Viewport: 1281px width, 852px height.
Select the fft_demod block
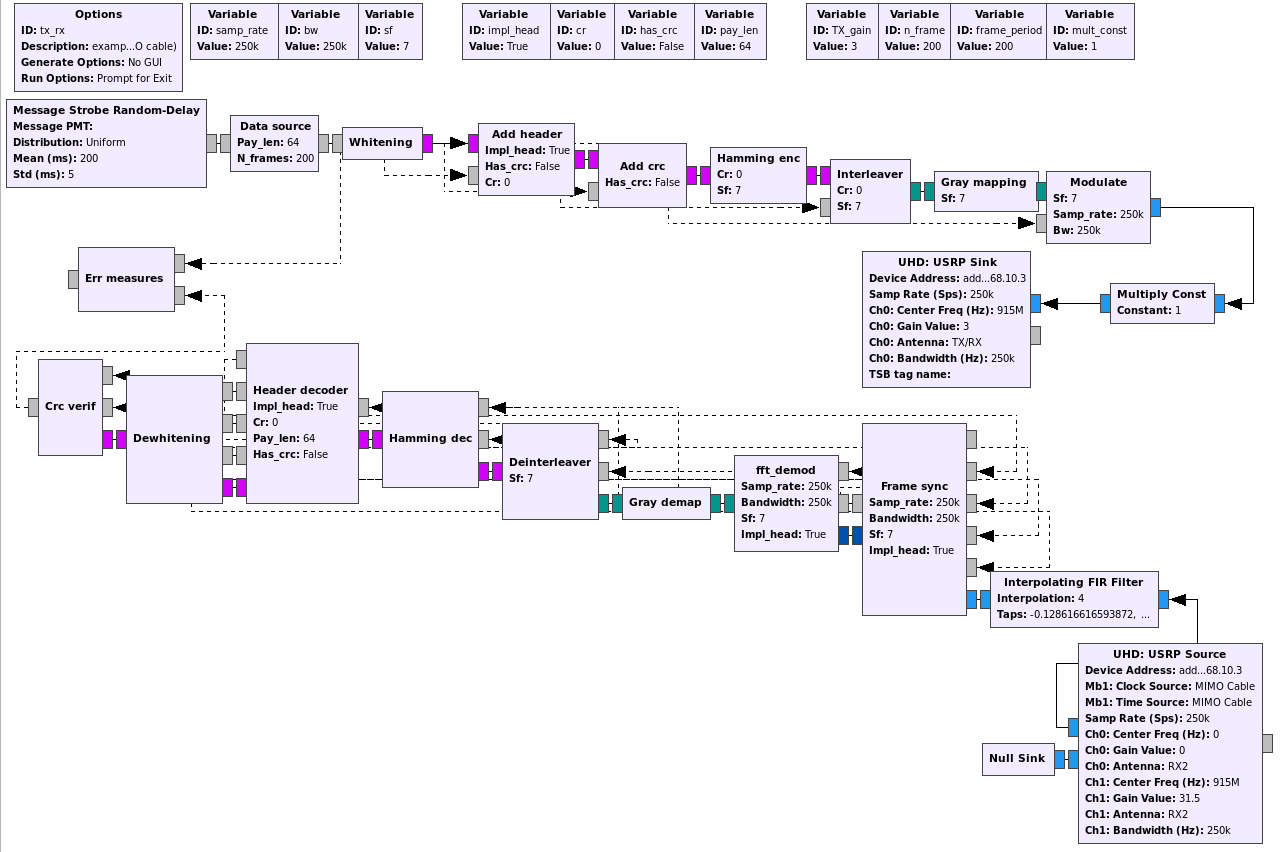point(786,500)
